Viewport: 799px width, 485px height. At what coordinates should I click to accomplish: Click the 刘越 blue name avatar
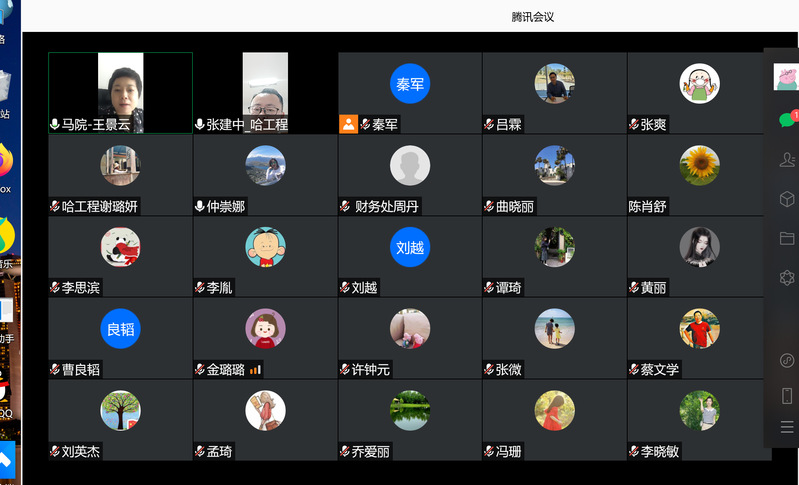point(410,247)
